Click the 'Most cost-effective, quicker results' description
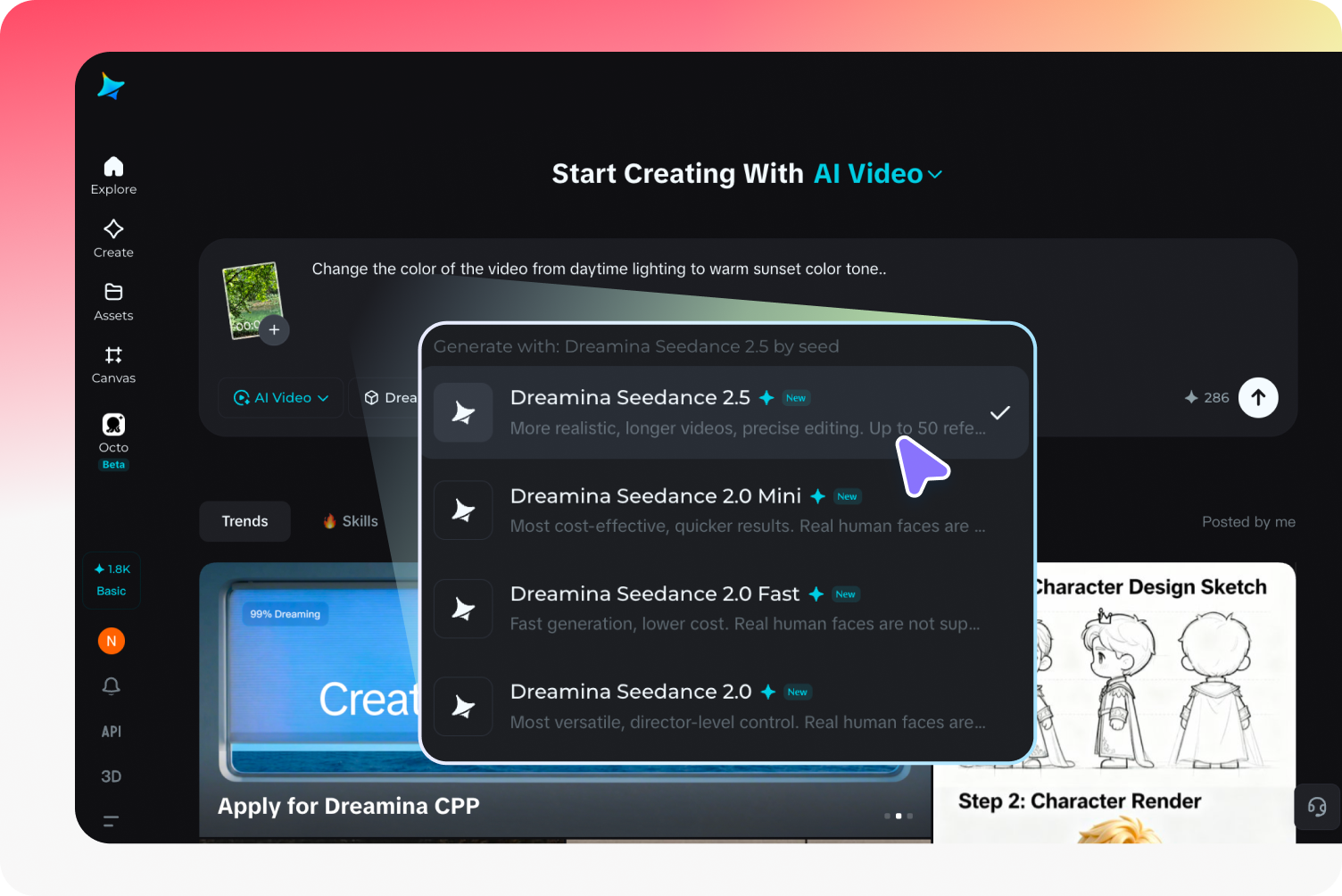1342x896 pixels. coord(748,527)
